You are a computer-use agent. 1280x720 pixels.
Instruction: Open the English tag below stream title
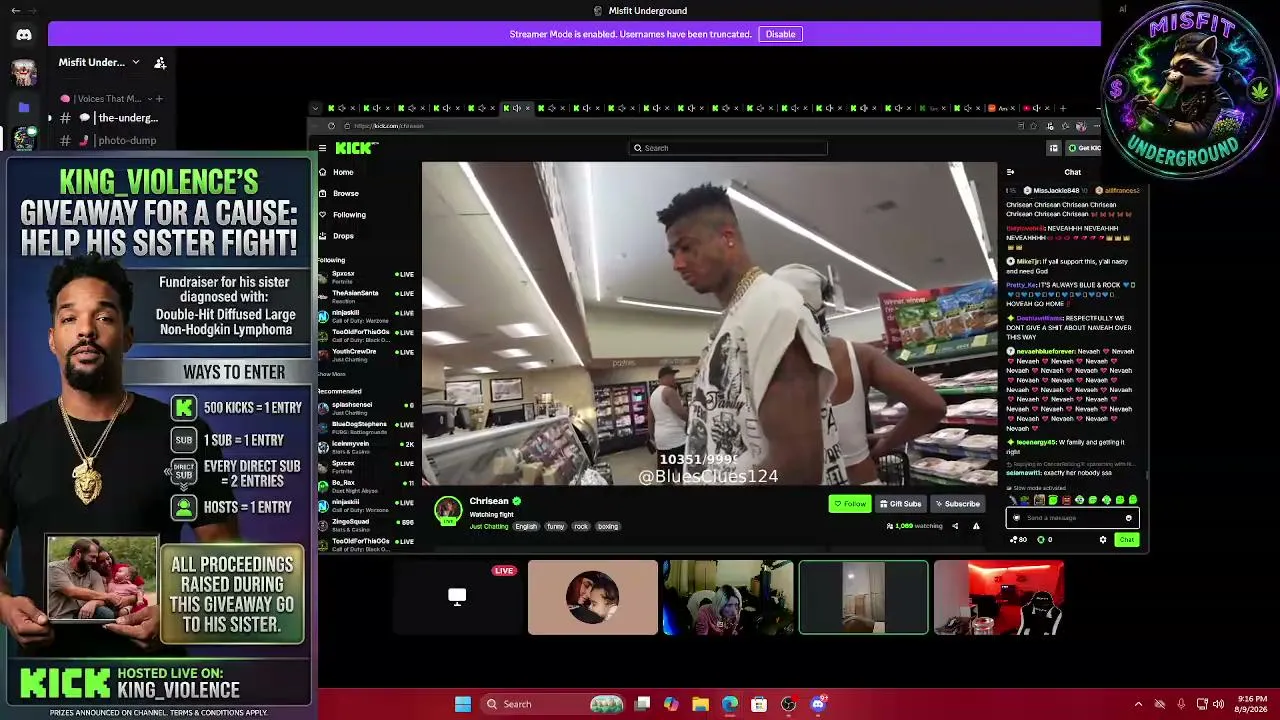526,527
